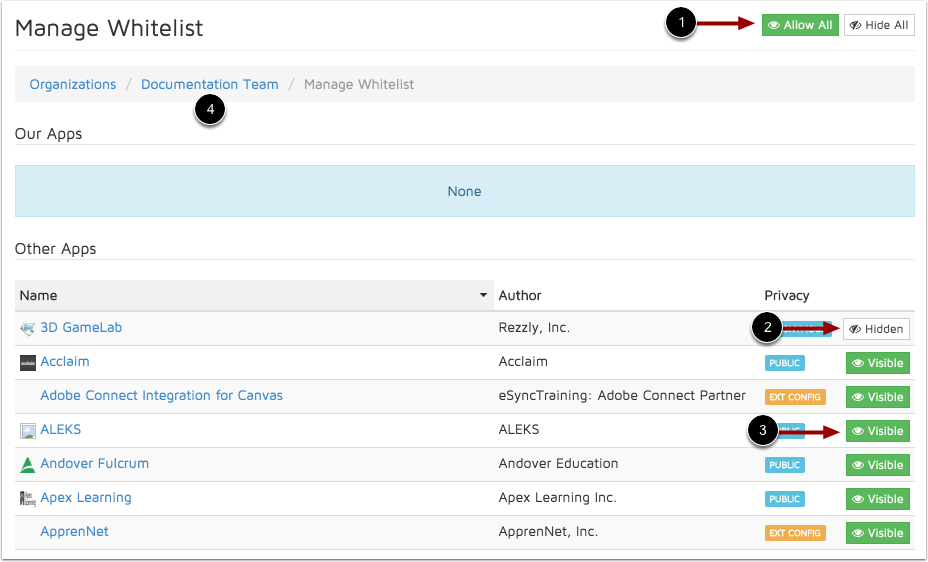Image resolution: width=928 pixels, height=562 pixels.
Task: Select author text Apex Learning Inc.
Action: pyautogui.click(x=558, y=498)
